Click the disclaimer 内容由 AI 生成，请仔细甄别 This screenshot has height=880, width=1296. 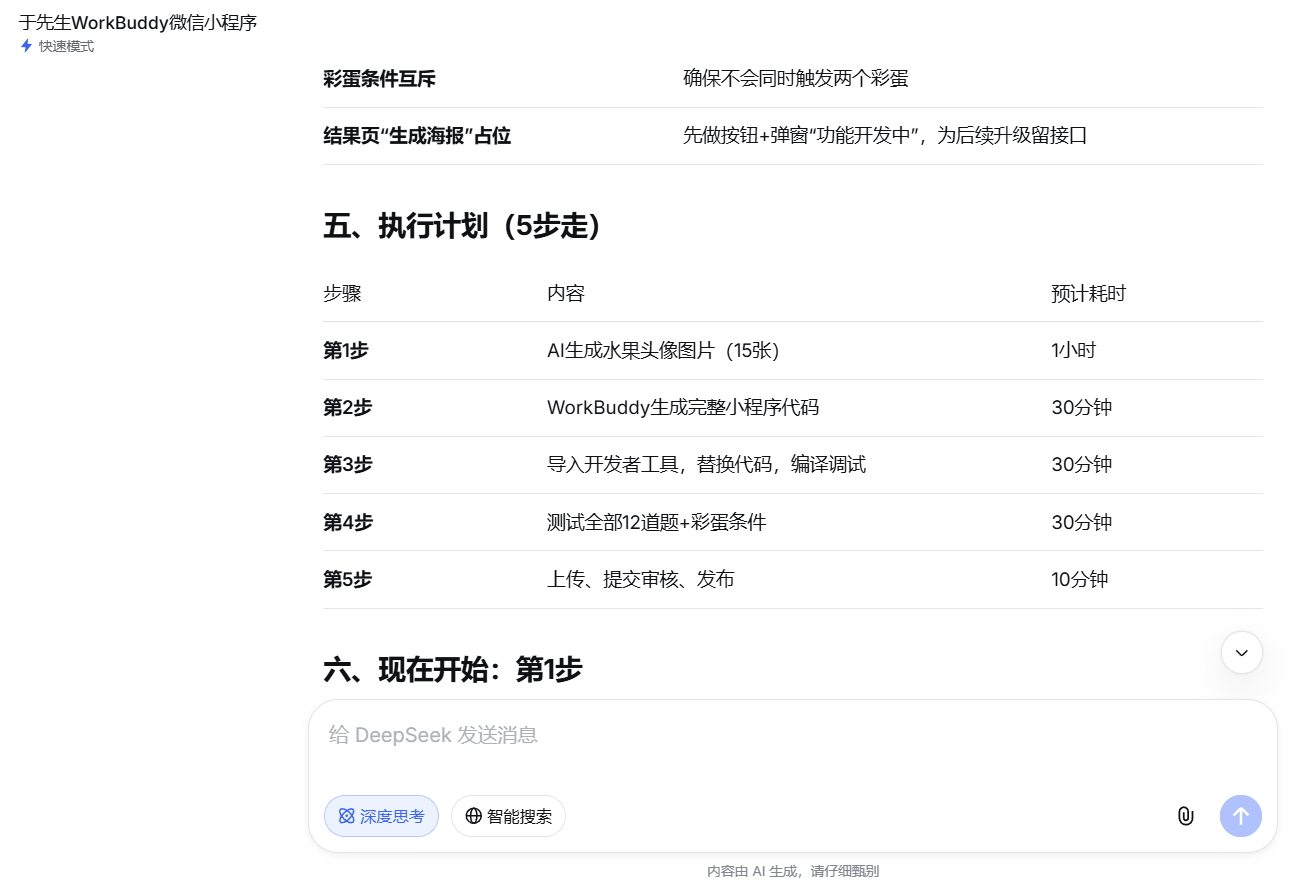(x=793, y=871)
